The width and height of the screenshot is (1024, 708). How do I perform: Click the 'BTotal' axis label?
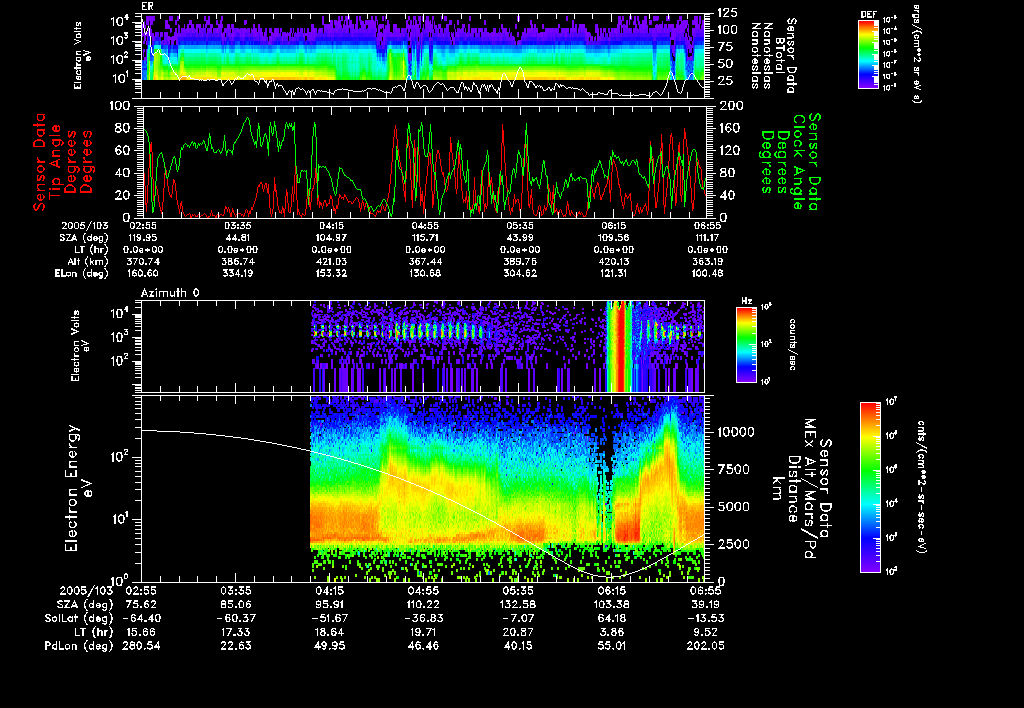click(779, 56)
